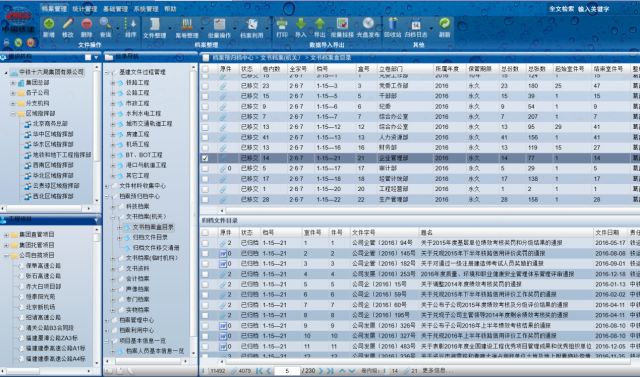The width and height of the screenshot is (640, 377).
Task: Expand the 集团总部 tree node
Action: tap(13, 82)
